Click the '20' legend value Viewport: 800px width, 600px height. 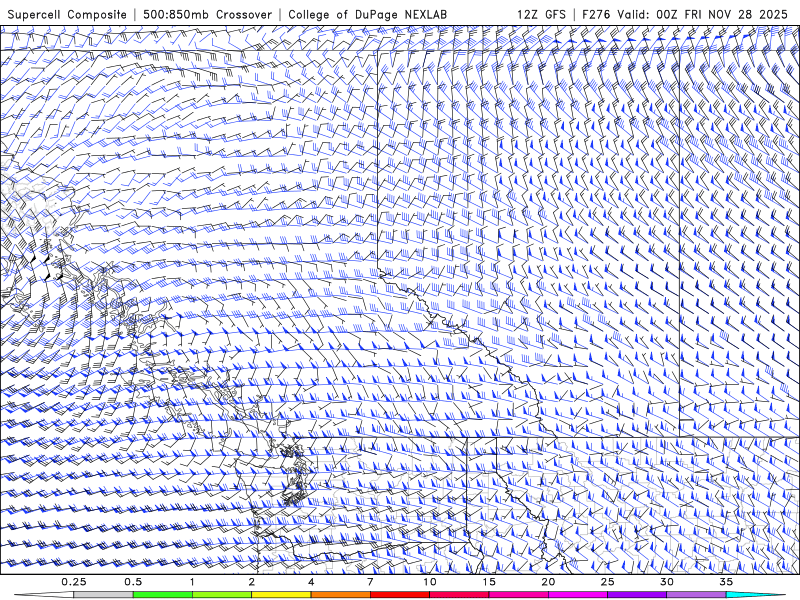point(548,582)
